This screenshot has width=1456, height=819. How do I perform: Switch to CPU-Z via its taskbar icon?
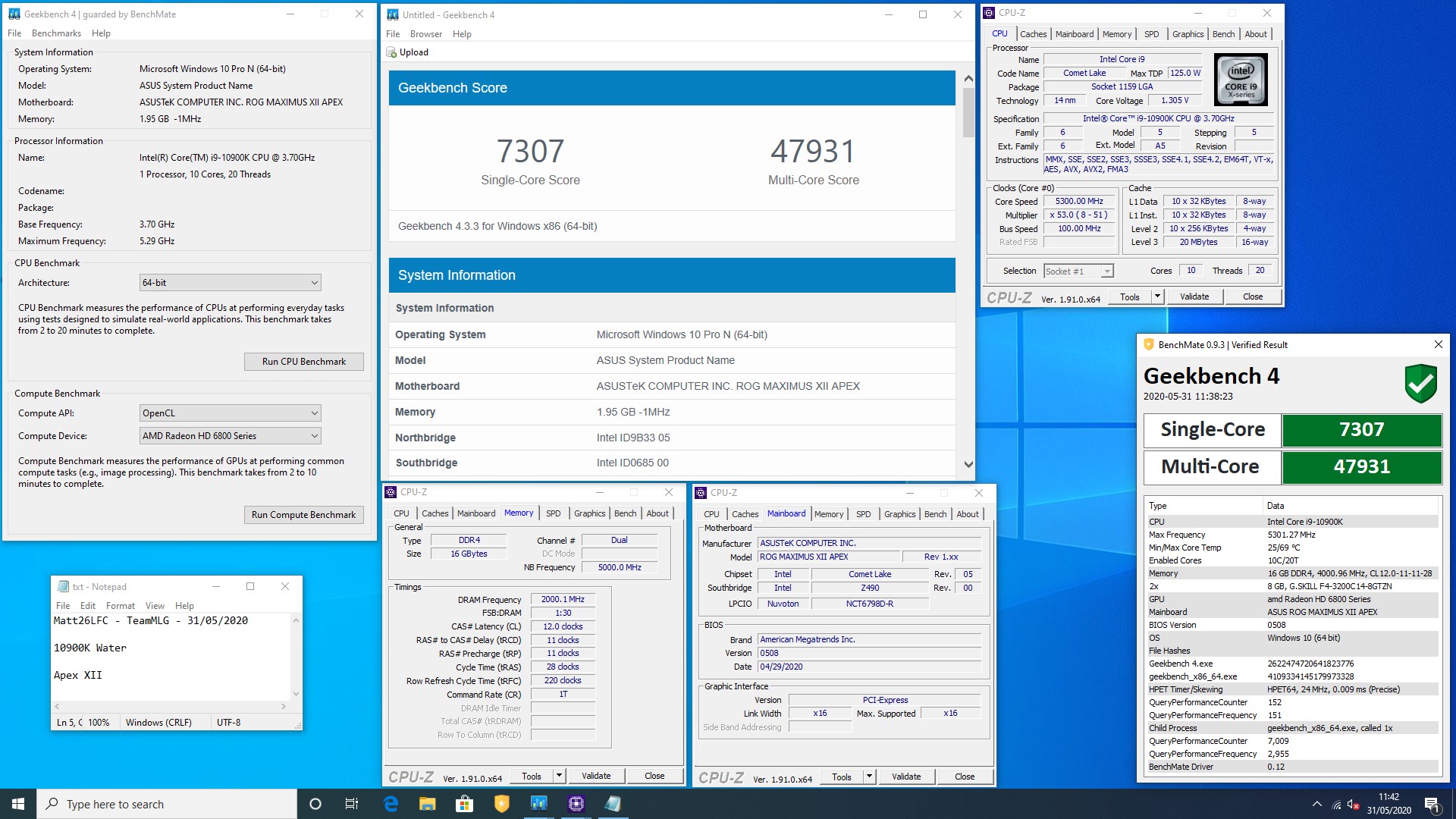(576, 804)
